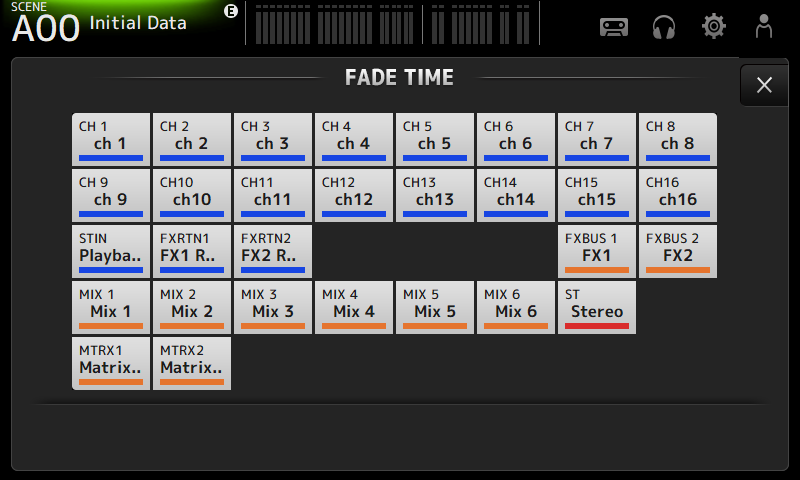Screen dimensions: 800x480
Task: Toggle fade for MIX 3
Action: coord(273,307)
